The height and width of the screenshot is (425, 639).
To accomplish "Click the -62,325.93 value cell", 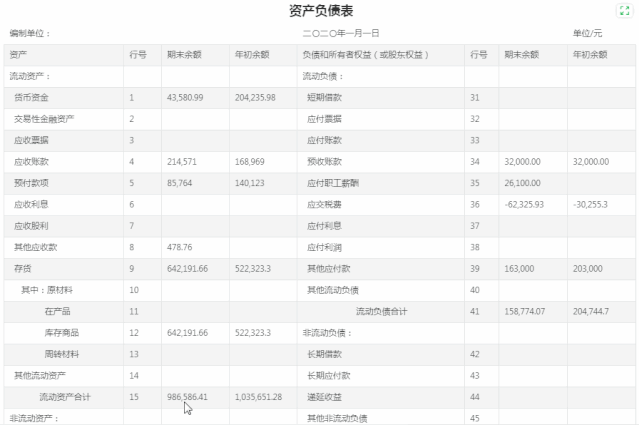I will [x=524, y=205].
